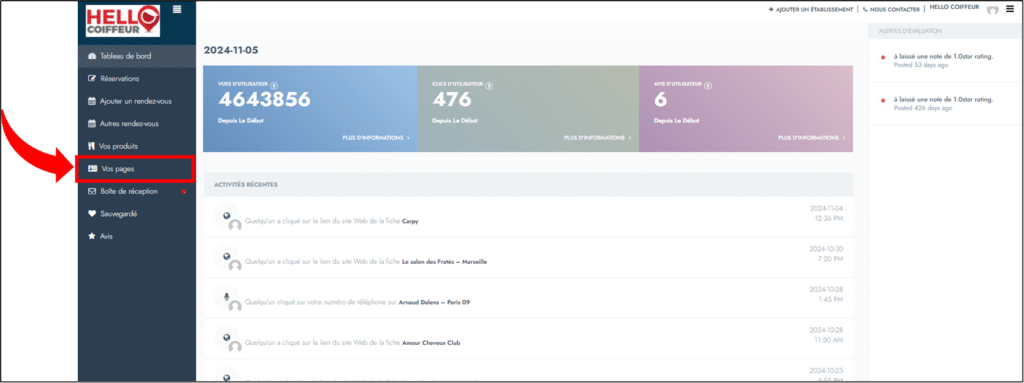
Task: Click the 2024-10-28 11:50 AM timestamp
Action: (826, 335)
